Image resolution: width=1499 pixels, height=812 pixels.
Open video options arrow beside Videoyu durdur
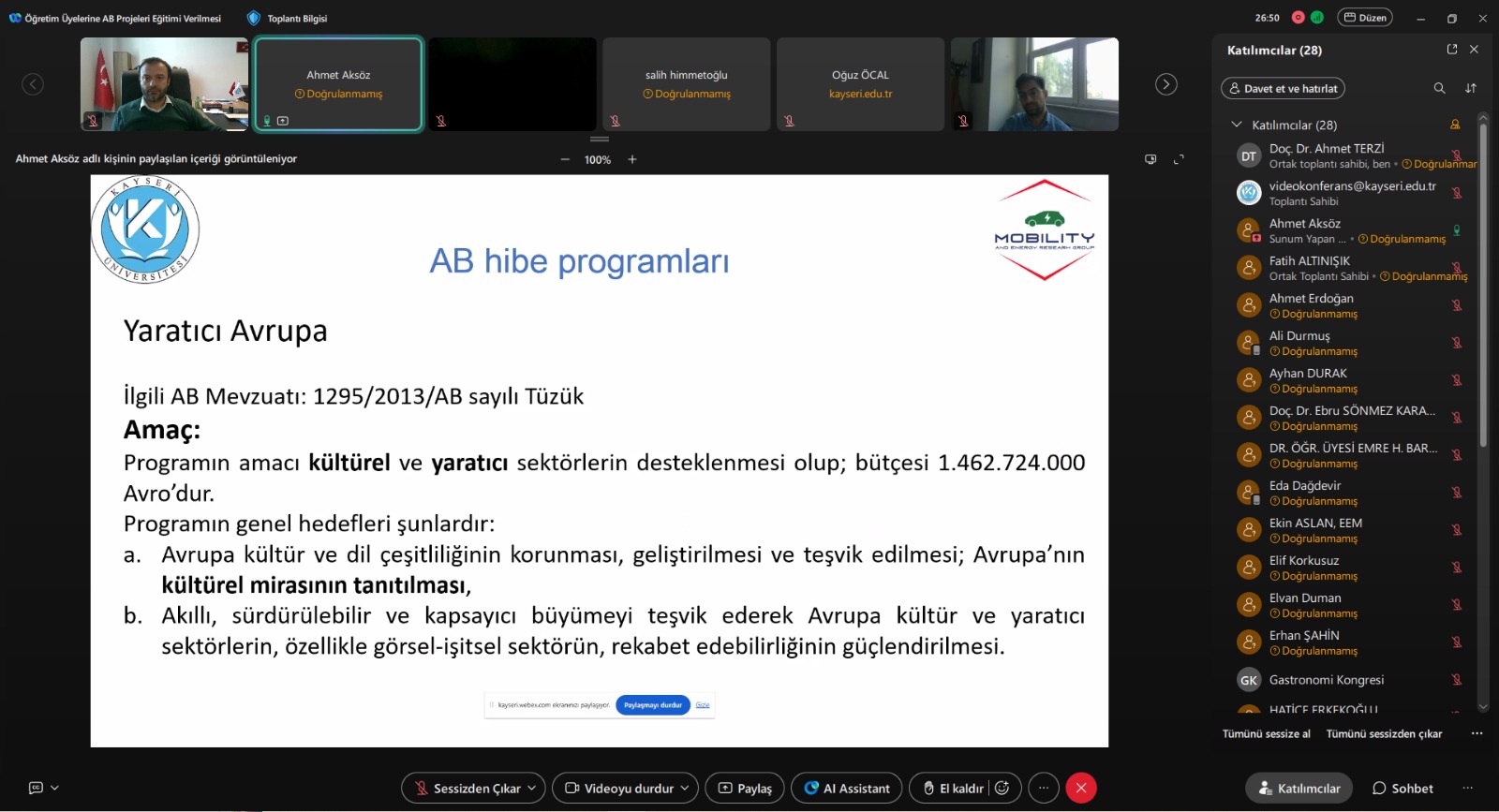pyautogui.click(x=685, y=789)
